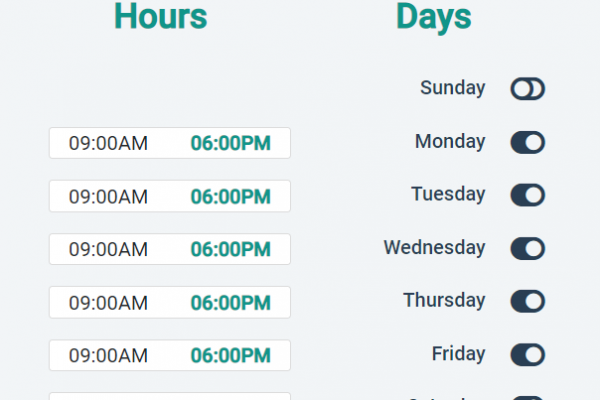Disable the Friday toggle switch

527,354
